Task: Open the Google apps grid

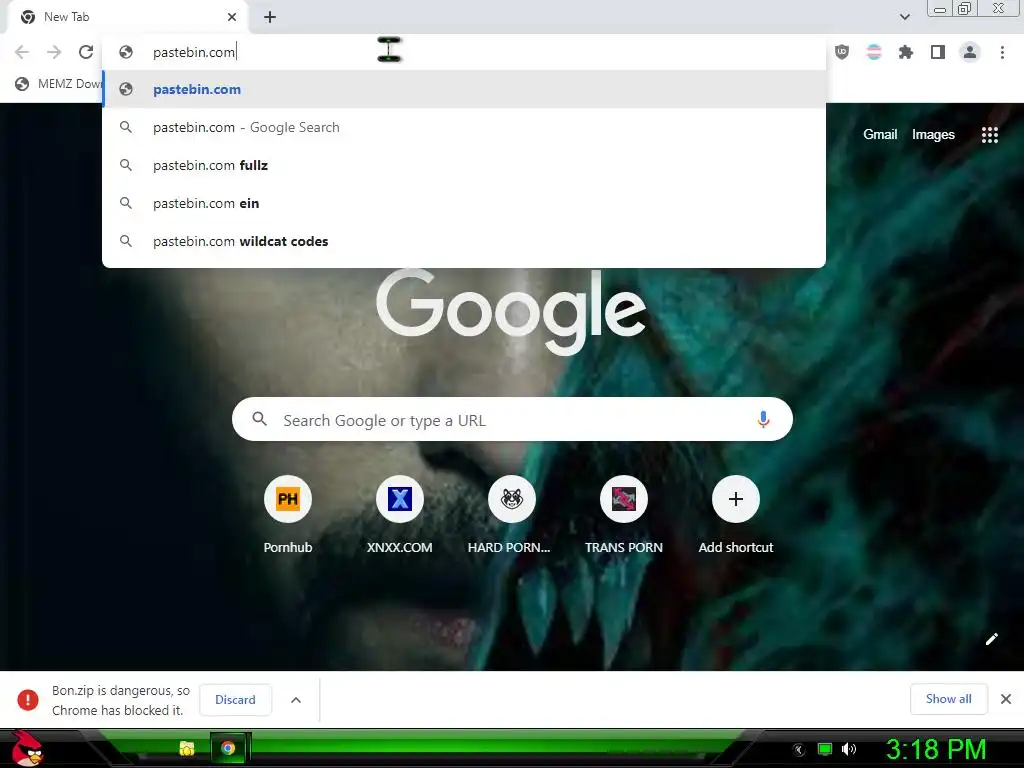Action: coord(989,135)
